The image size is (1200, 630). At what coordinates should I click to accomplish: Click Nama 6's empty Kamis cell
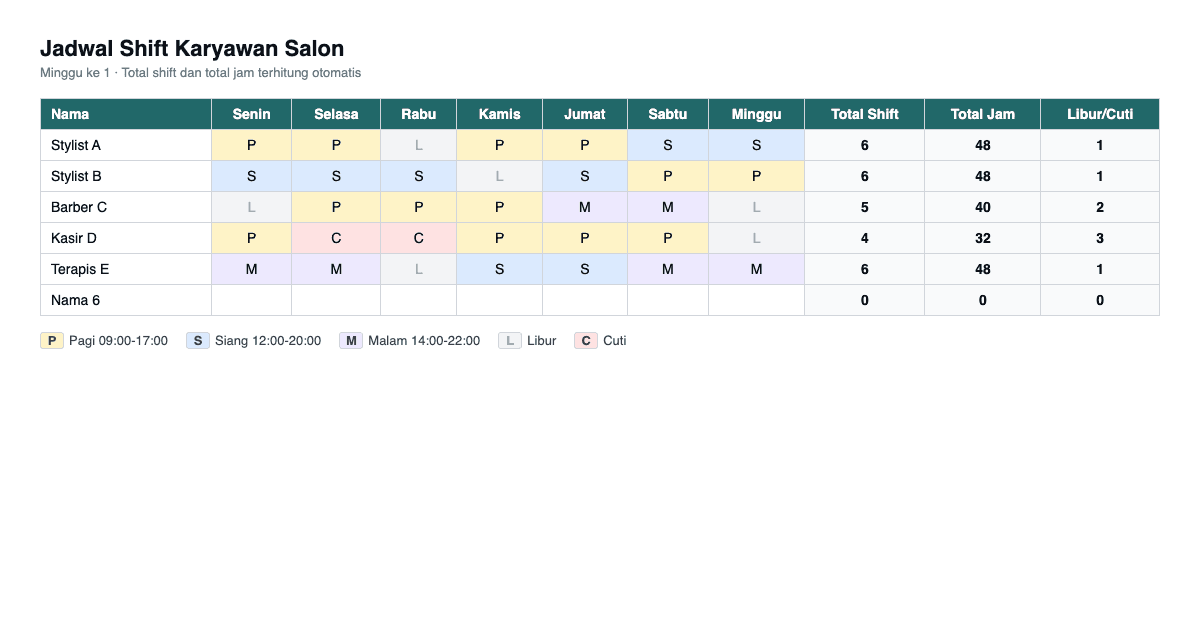tap(499, 300)
